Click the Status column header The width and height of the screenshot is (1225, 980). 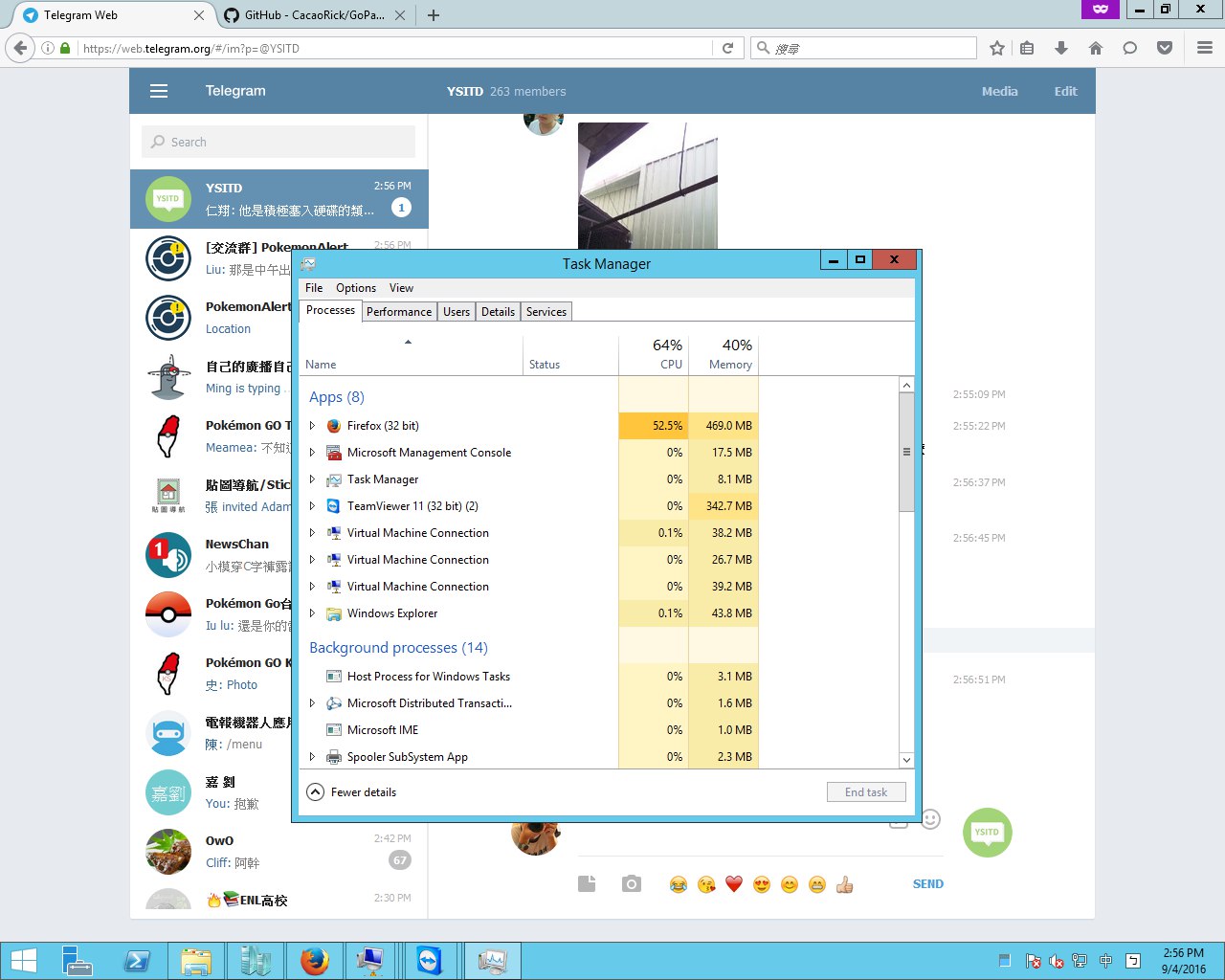[x=571, y=353]
